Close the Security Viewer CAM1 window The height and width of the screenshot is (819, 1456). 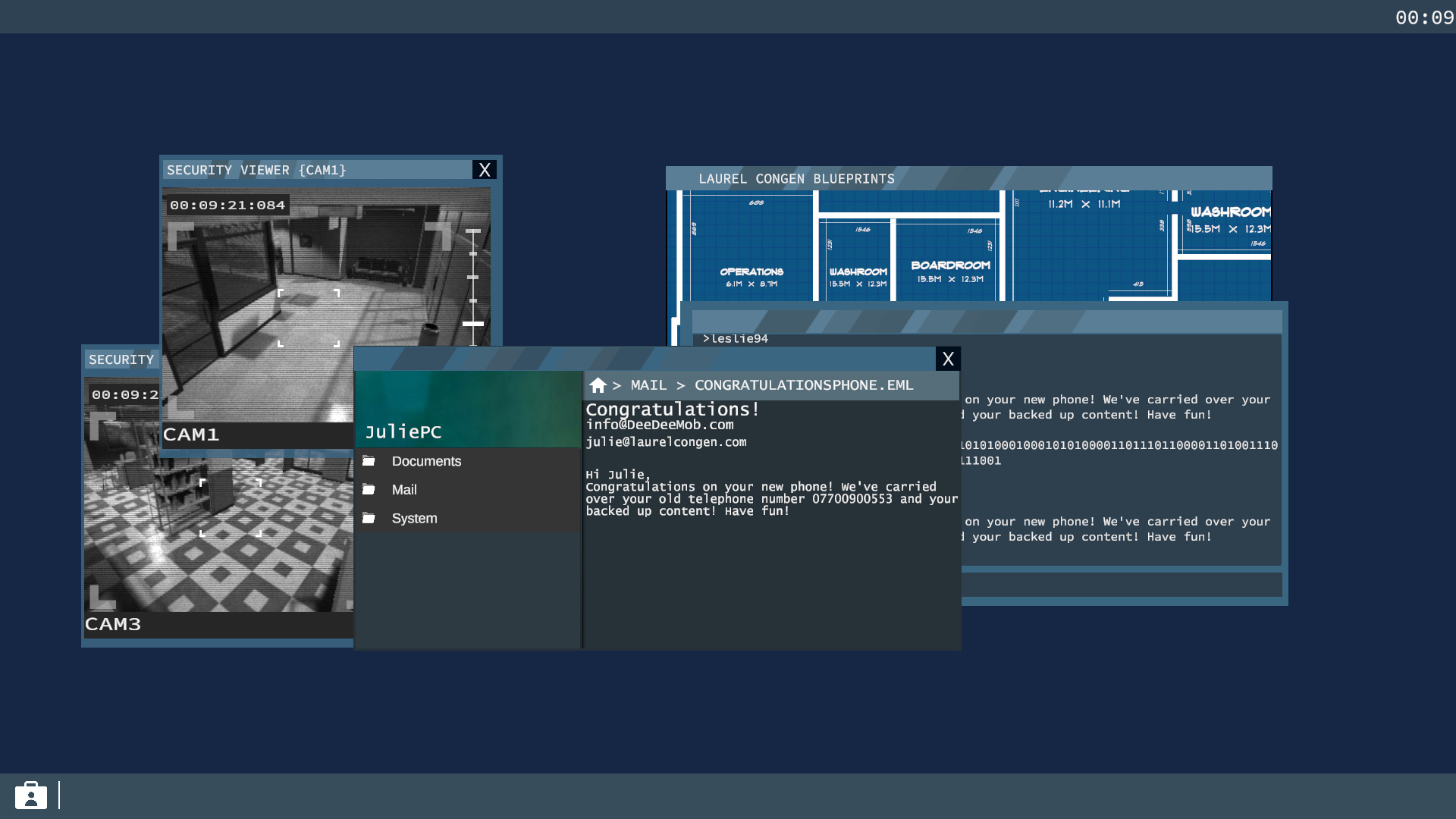coord(485,170)
